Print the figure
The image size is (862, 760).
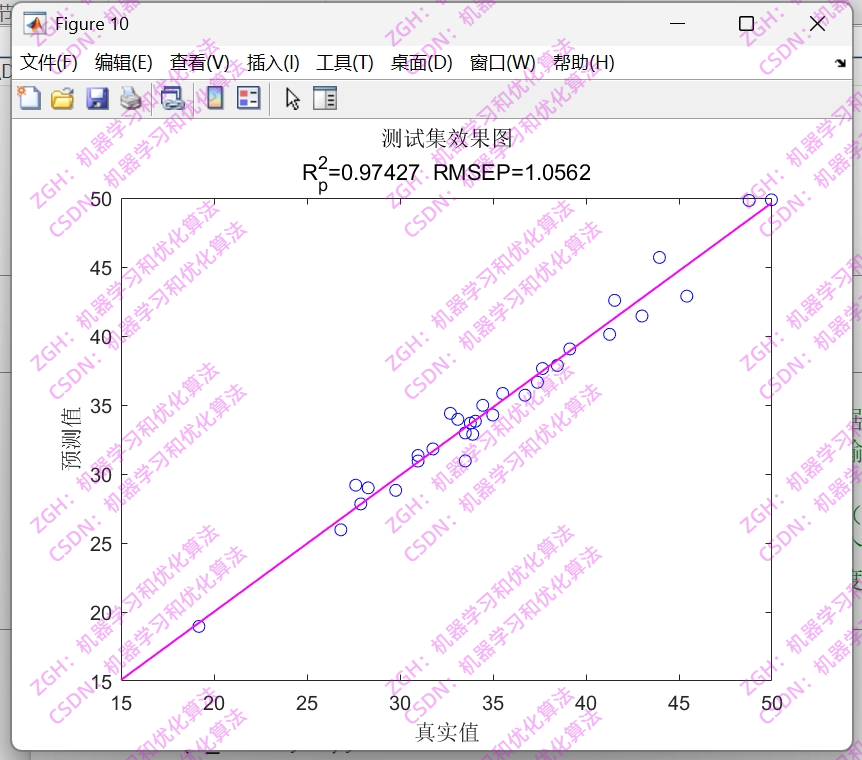(x=129, y=97)
